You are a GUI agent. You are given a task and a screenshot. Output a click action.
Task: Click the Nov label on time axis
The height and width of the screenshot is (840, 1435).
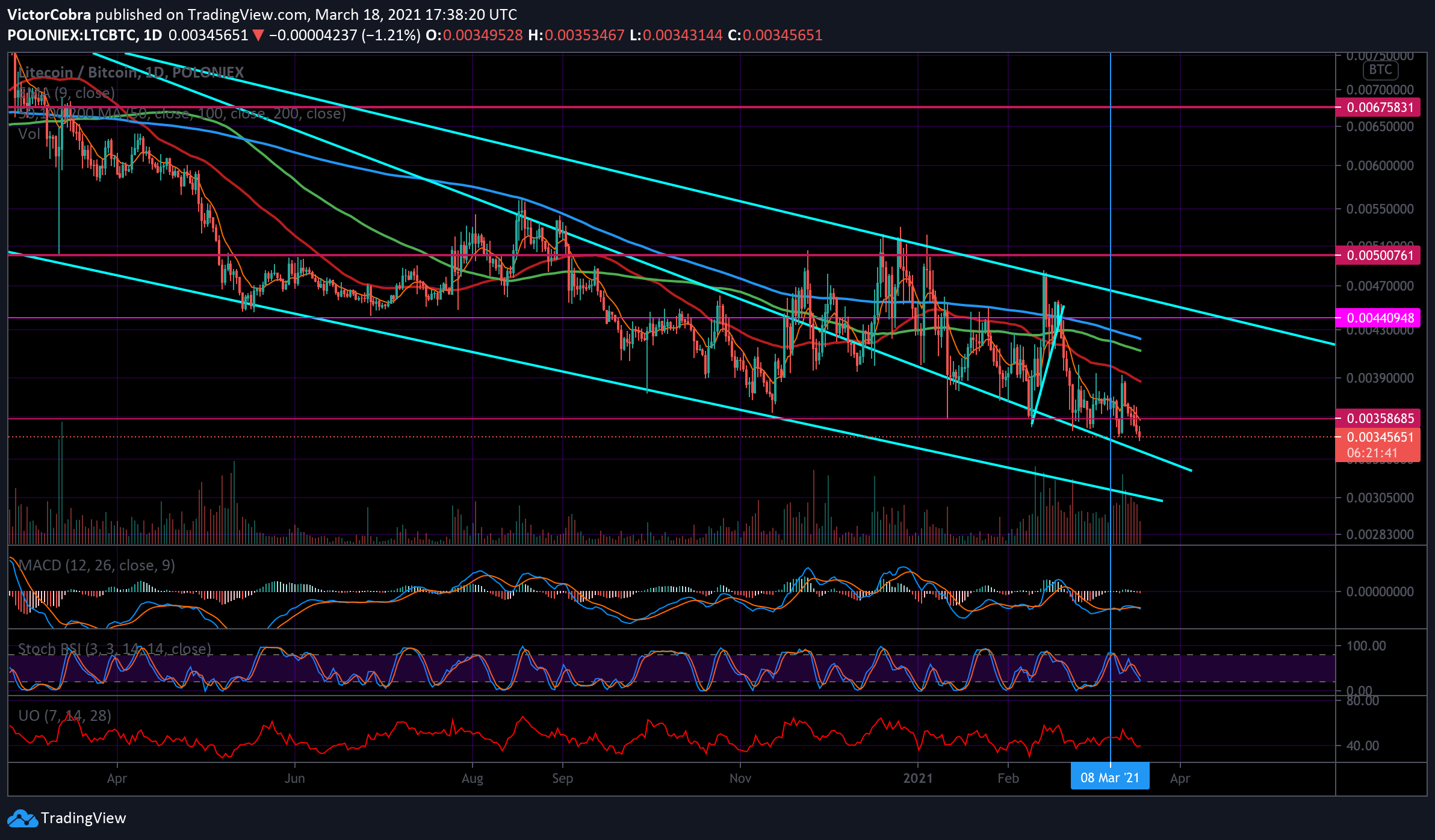coord(740,778)
